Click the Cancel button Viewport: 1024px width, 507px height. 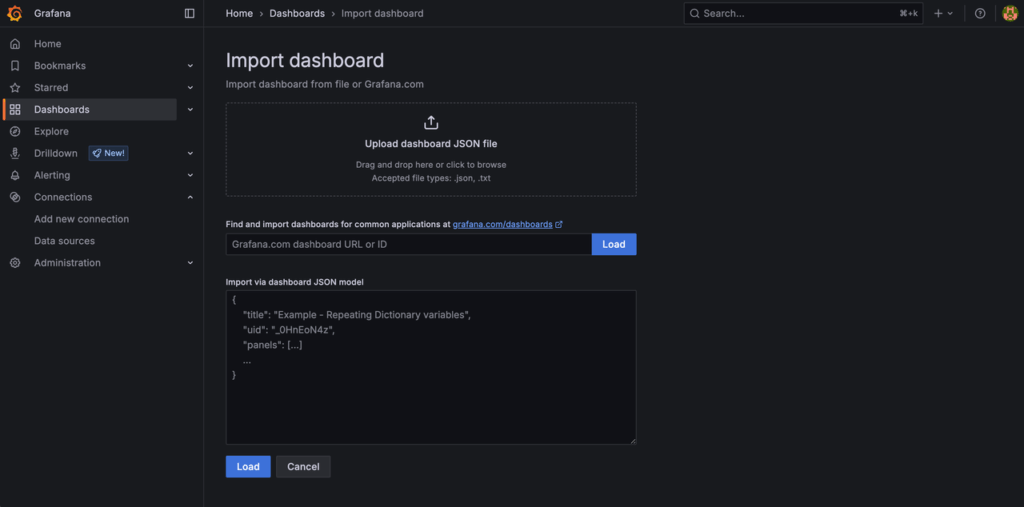pos(303,466)
